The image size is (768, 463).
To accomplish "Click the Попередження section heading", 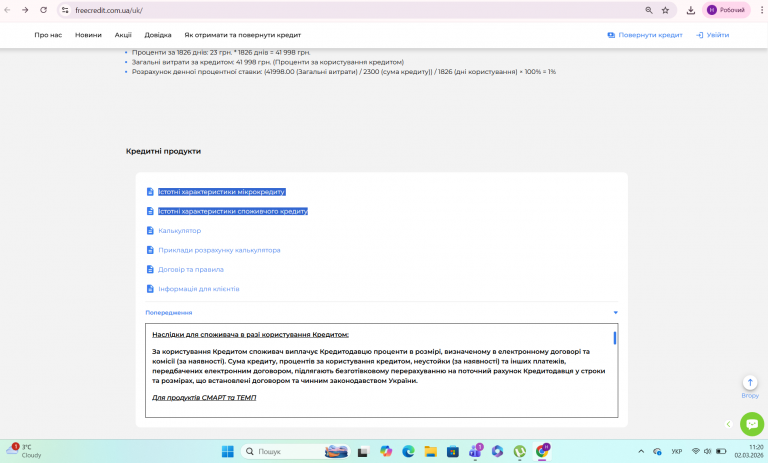I will click(x=168, y=313).
